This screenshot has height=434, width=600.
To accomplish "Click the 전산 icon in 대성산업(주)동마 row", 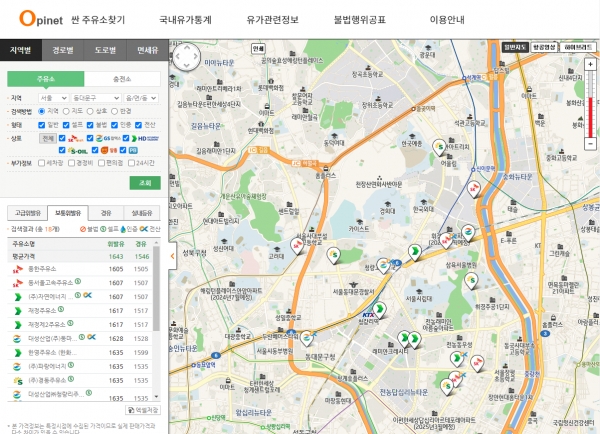I will [91, 337].
